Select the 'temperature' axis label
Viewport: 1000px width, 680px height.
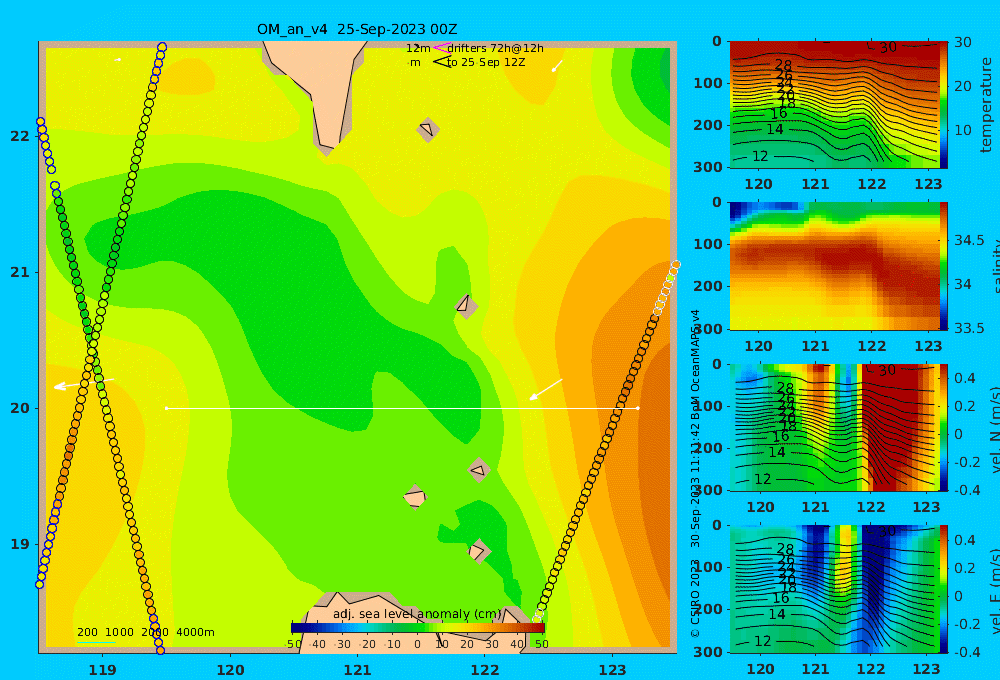point(986,105)
